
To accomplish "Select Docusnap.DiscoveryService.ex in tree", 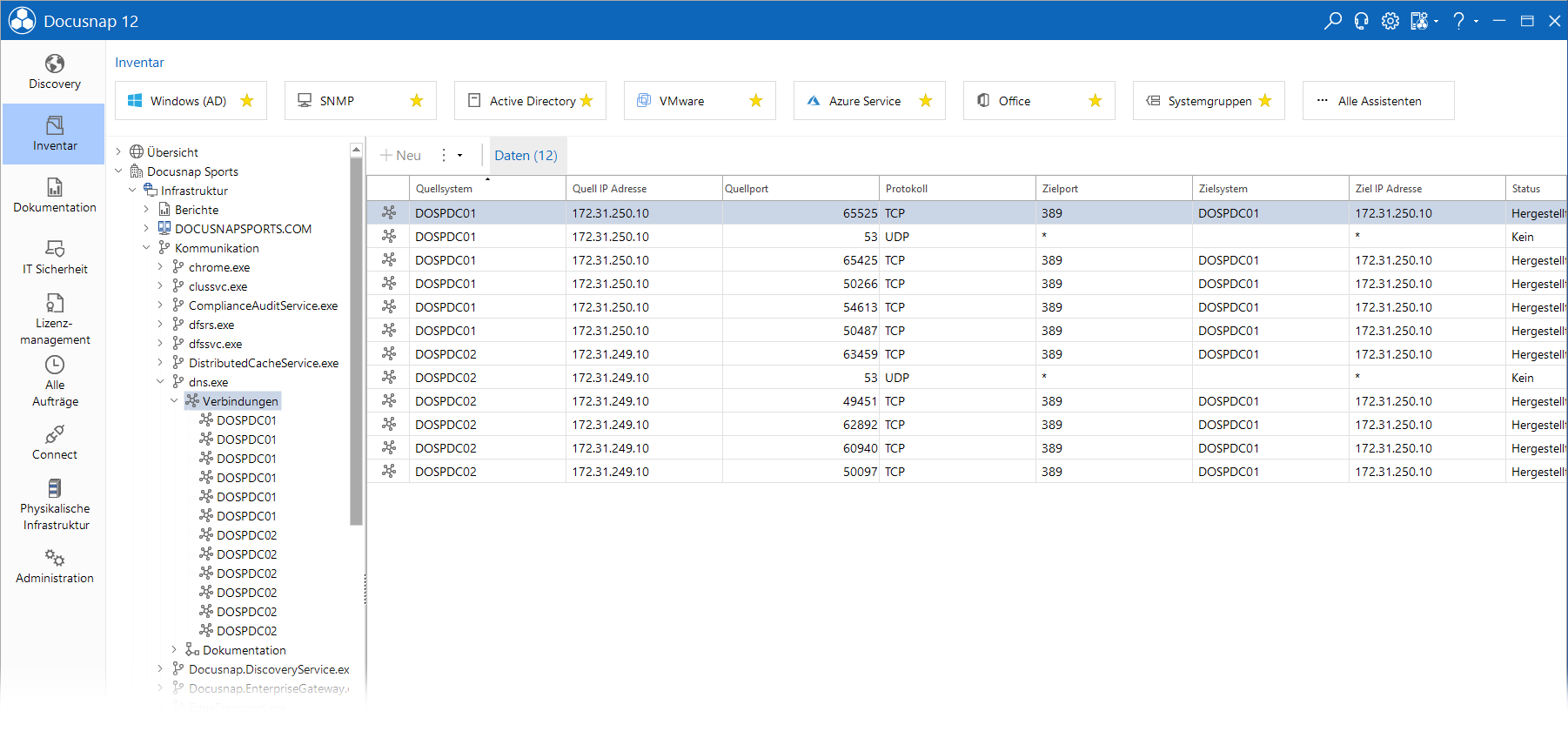I will pyautogui.click(x=269, y=669).
